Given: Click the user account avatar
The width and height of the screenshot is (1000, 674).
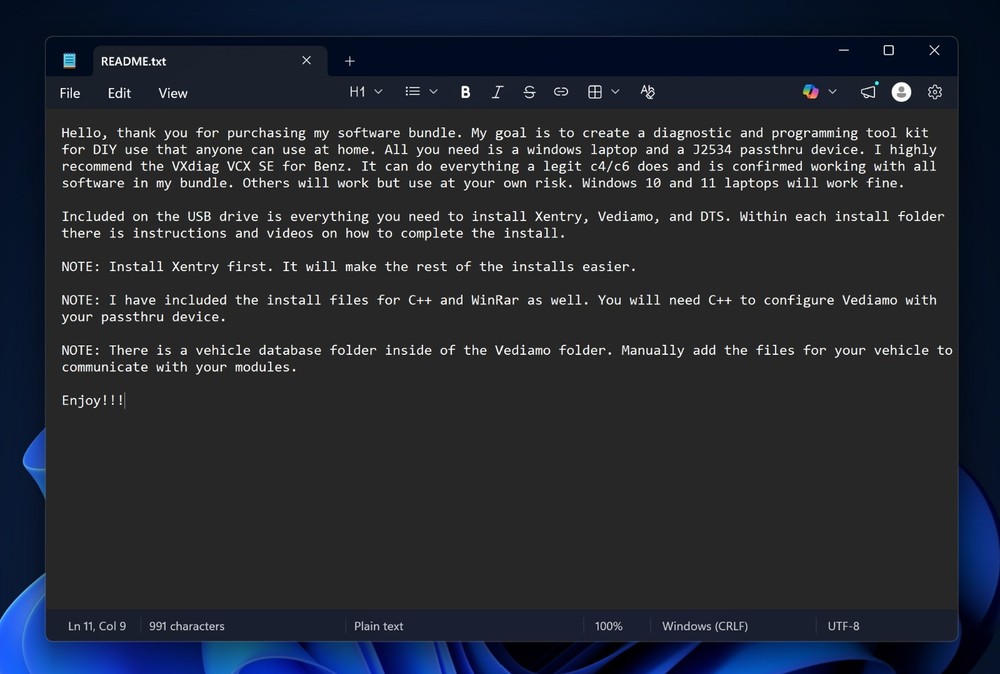Looking at the screenshot, I should pyautogui.click(x=901, y=92).
